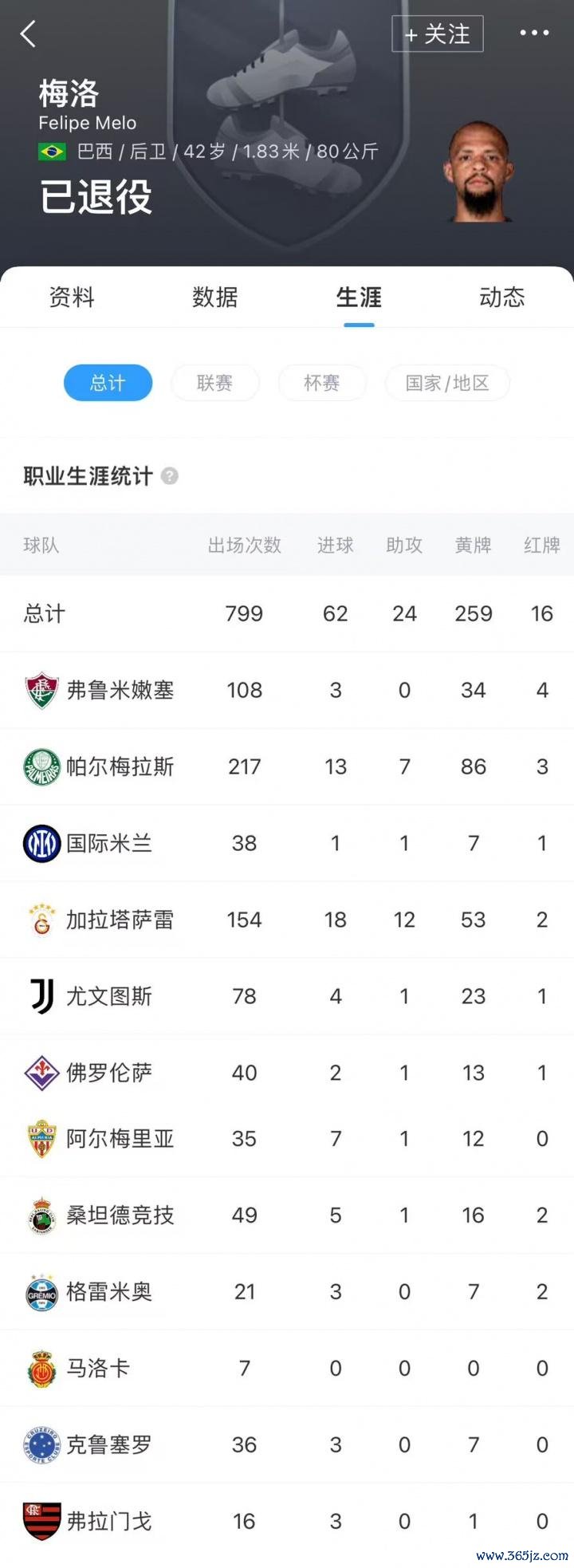574x1568 pixels.
Task: Tap the Cruzeiro team crest
Action: 41,1444
